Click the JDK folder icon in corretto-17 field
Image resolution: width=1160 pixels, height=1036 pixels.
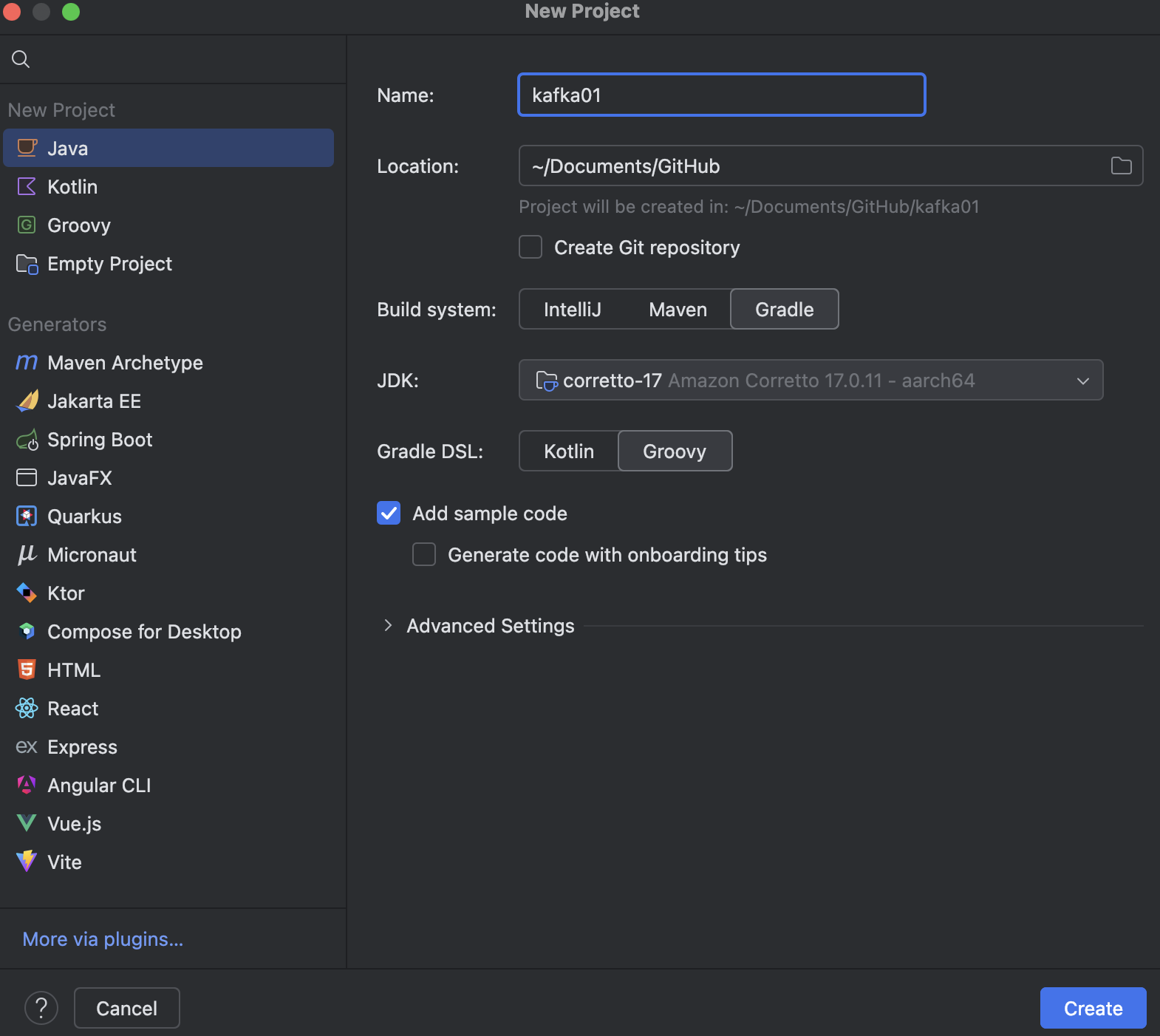[x=546, y=381]
